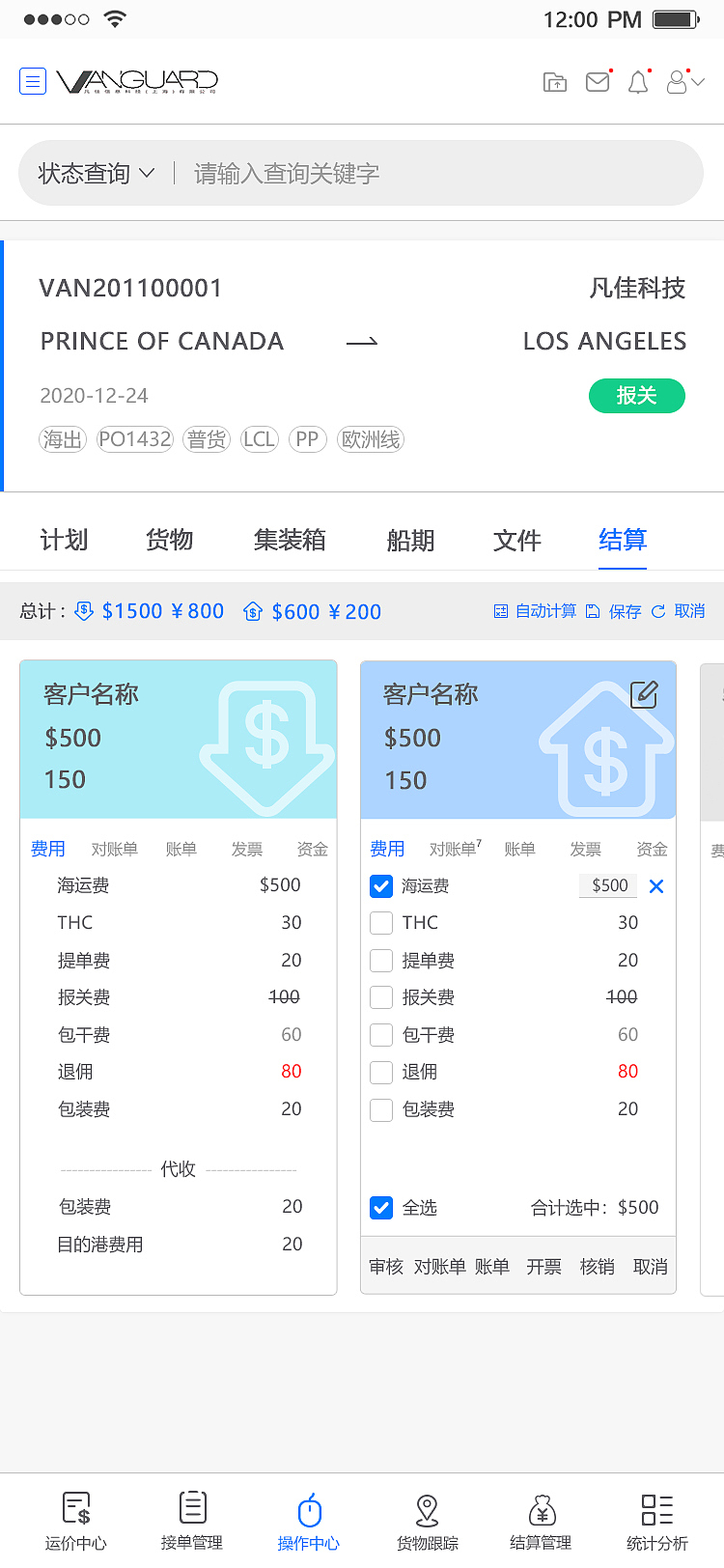This screenshot has width=724, height=1568.
Task: Open 运价中心 in bottom navigation
Action: [75, 1522]
